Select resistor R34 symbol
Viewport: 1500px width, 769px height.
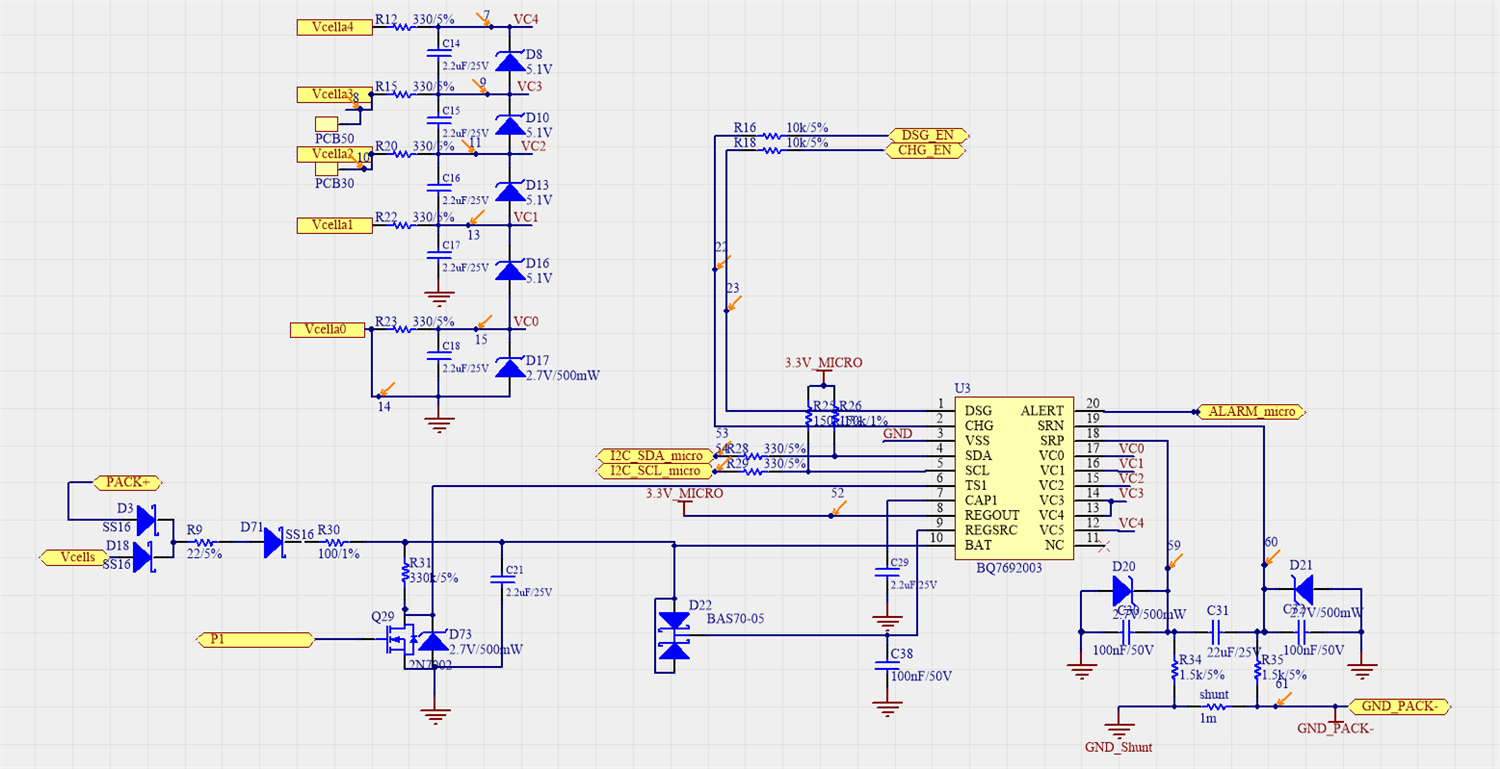tap(1174, 671)
